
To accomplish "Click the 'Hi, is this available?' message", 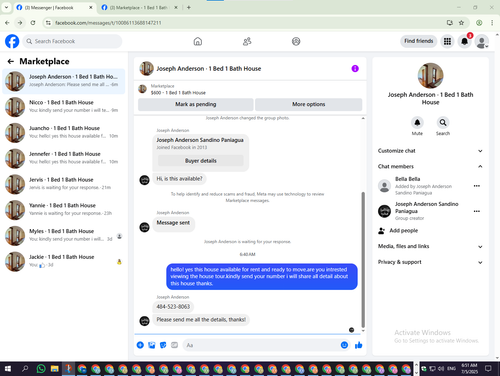I will coord(179,179).
